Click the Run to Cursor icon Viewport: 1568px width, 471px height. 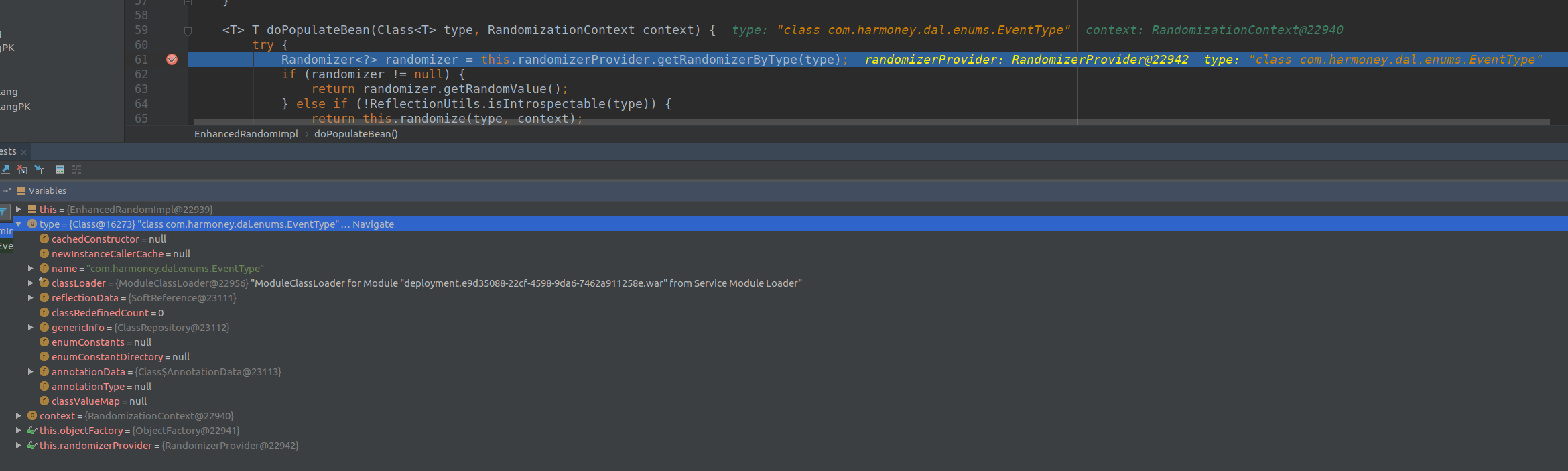pyautogui.click(x=40, y=170)
